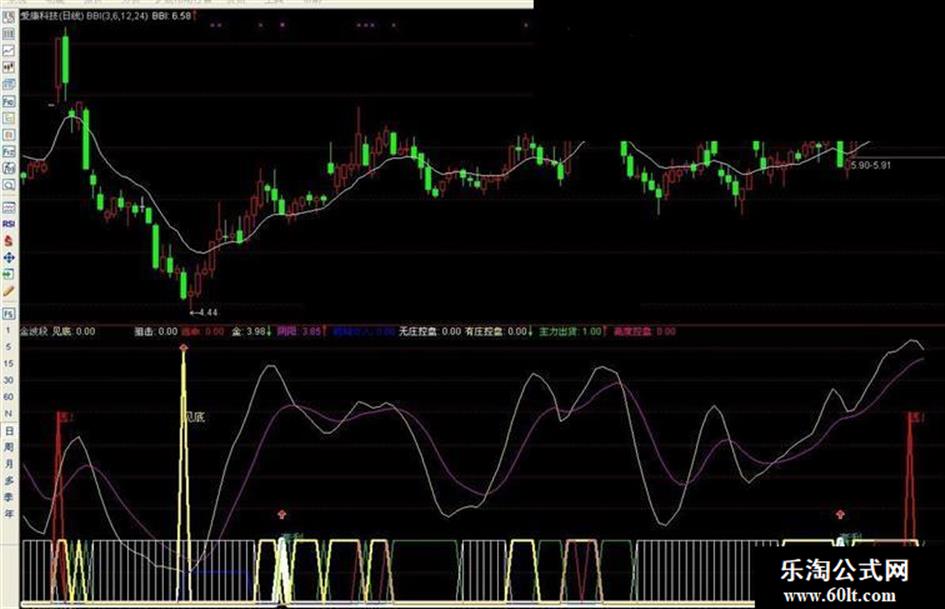945x609 pixels.
Task: Click the 金: 3.98 indicator value
Action: (249, 331)
